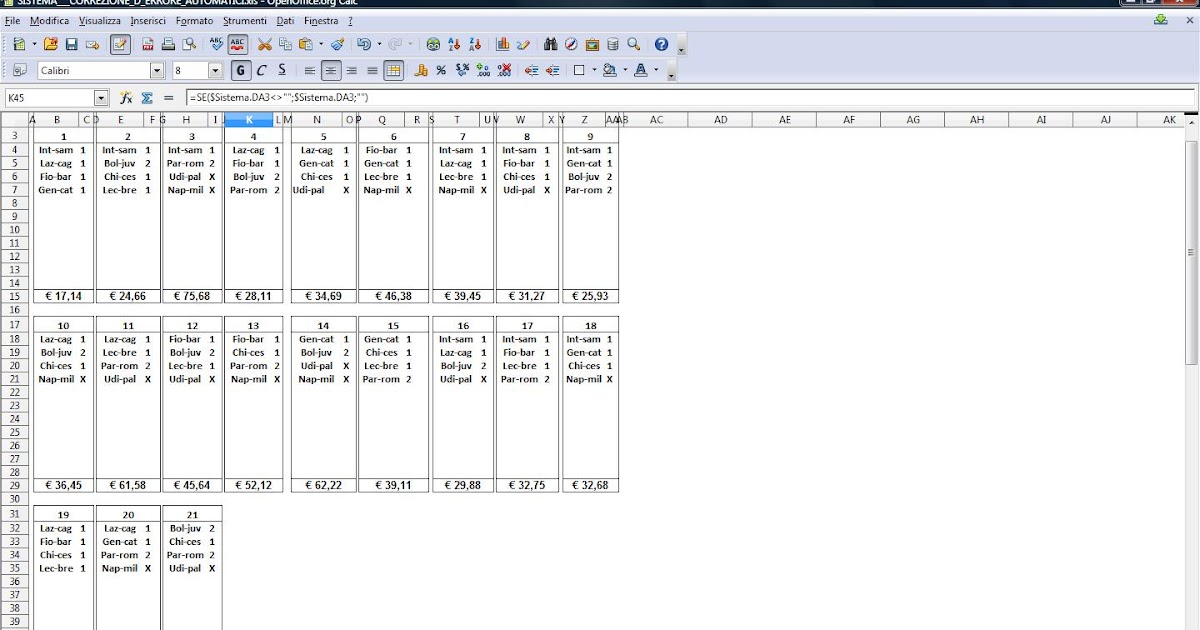Expand the Name Box dropdown
Screen dimensions: 1200x630
pos(101,98)
